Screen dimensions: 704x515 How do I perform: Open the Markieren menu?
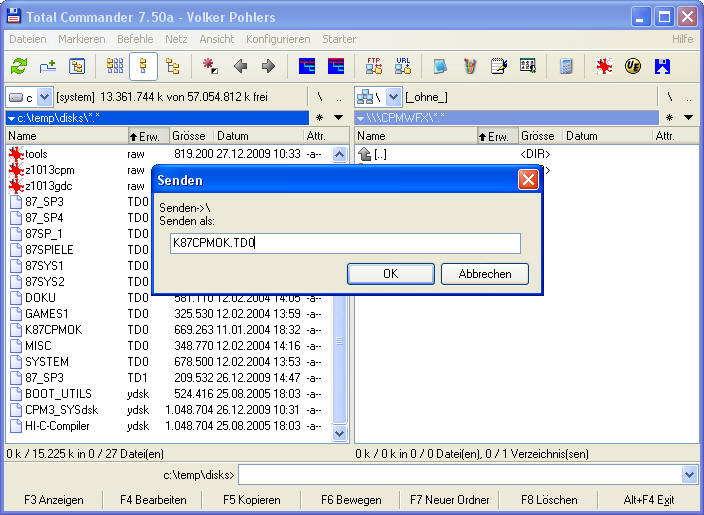82,39
